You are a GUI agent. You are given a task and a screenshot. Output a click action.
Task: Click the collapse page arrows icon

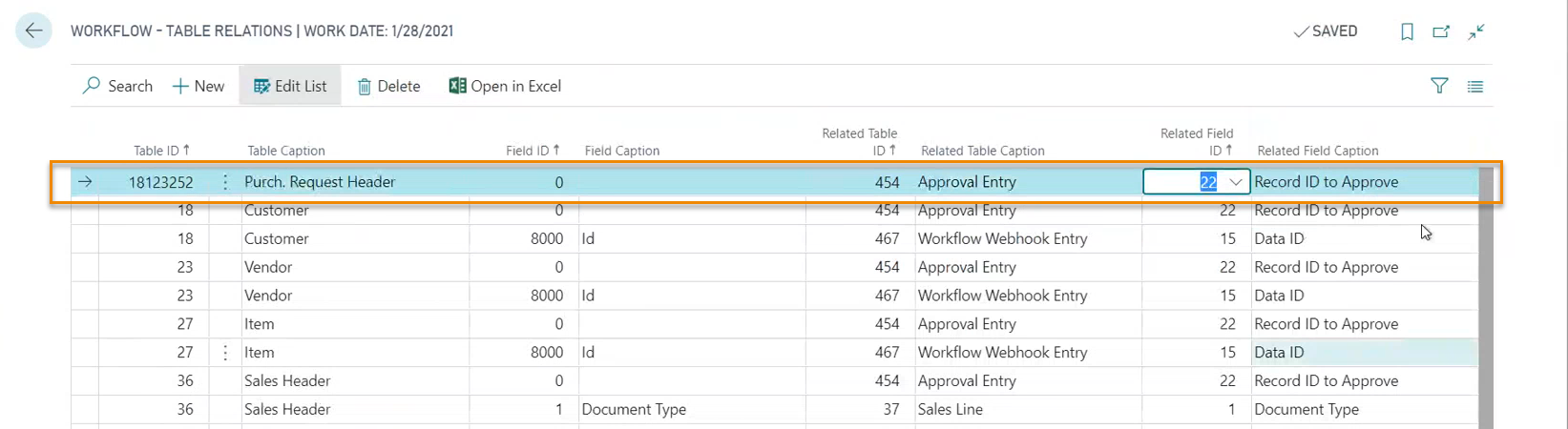[1476, 31]
